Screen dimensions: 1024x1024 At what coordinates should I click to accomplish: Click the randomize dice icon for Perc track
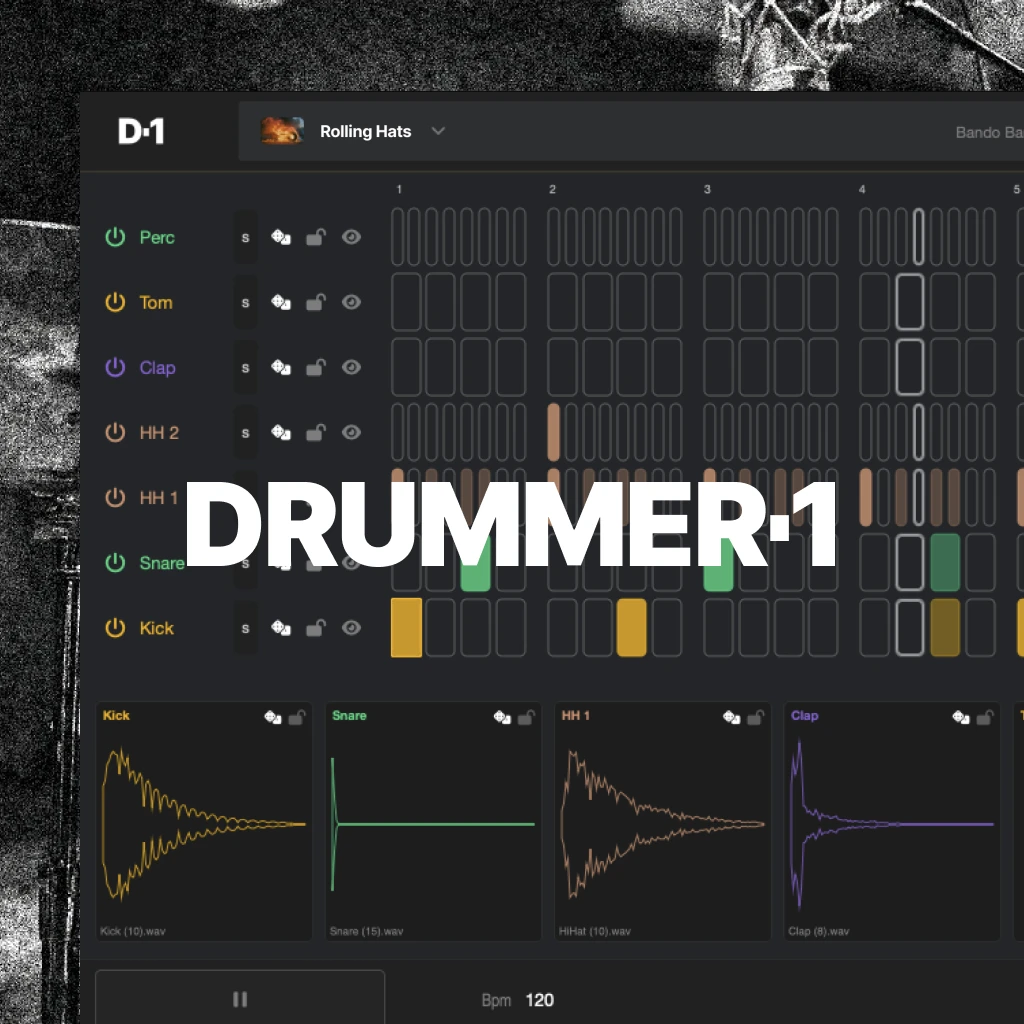pyautogui.click(x=281, y=237)
